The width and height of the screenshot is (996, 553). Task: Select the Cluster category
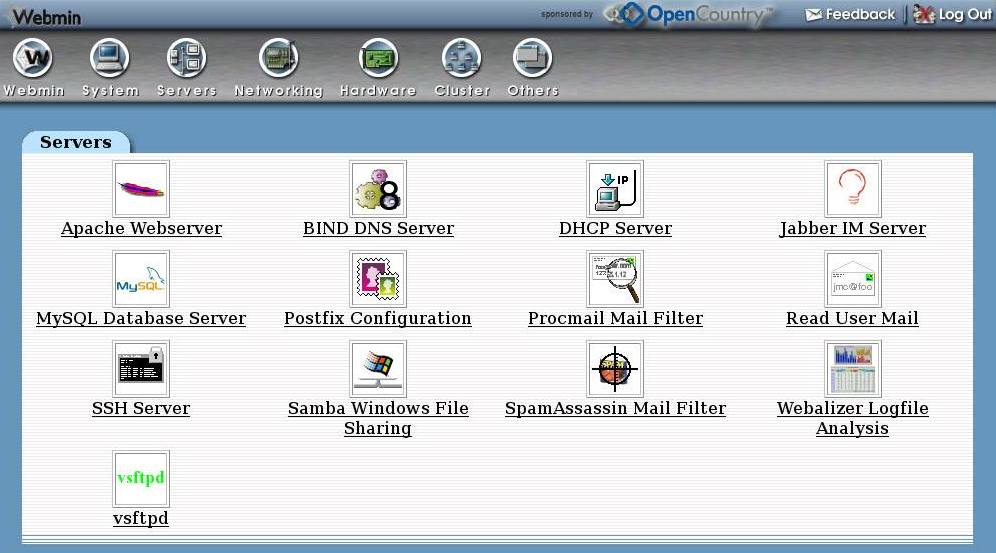pyautogui.click(x=462, y=60)
